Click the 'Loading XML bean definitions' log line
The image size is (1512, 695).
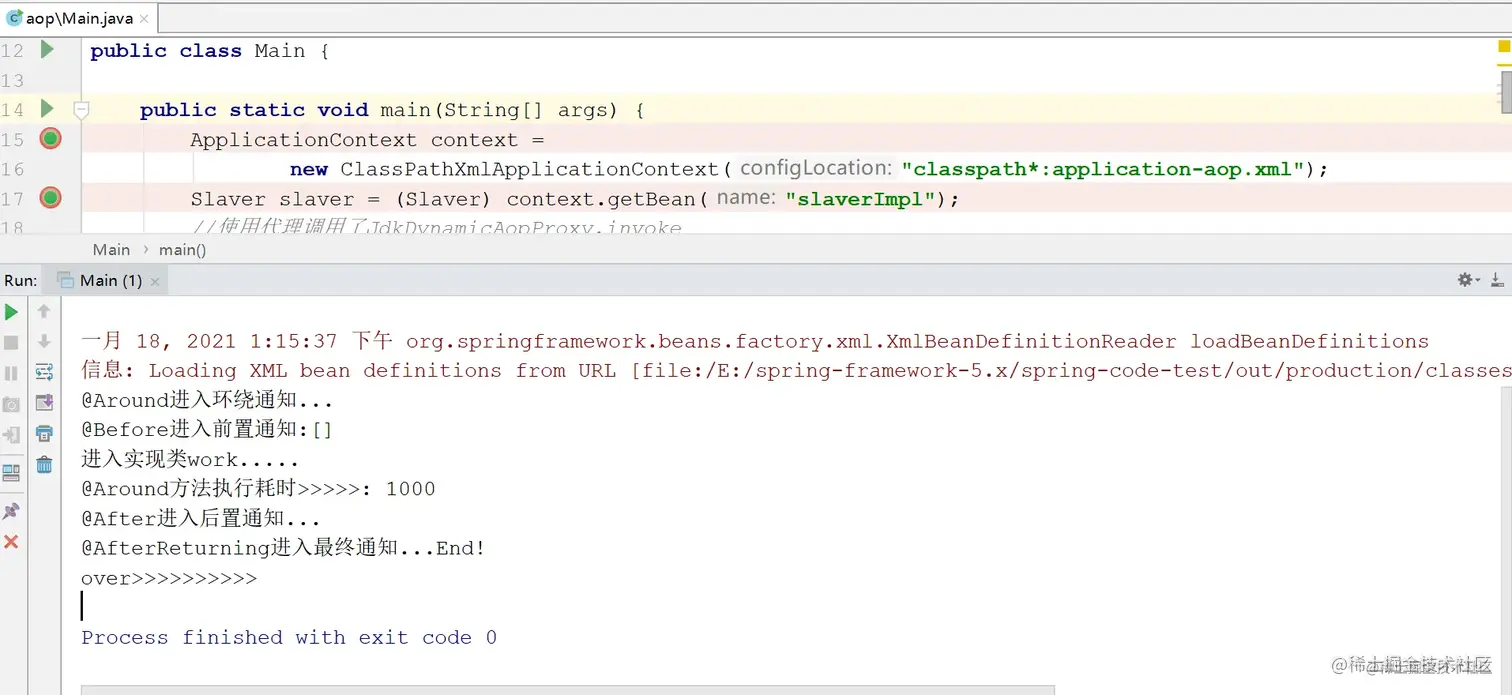[x=796, y=371]
